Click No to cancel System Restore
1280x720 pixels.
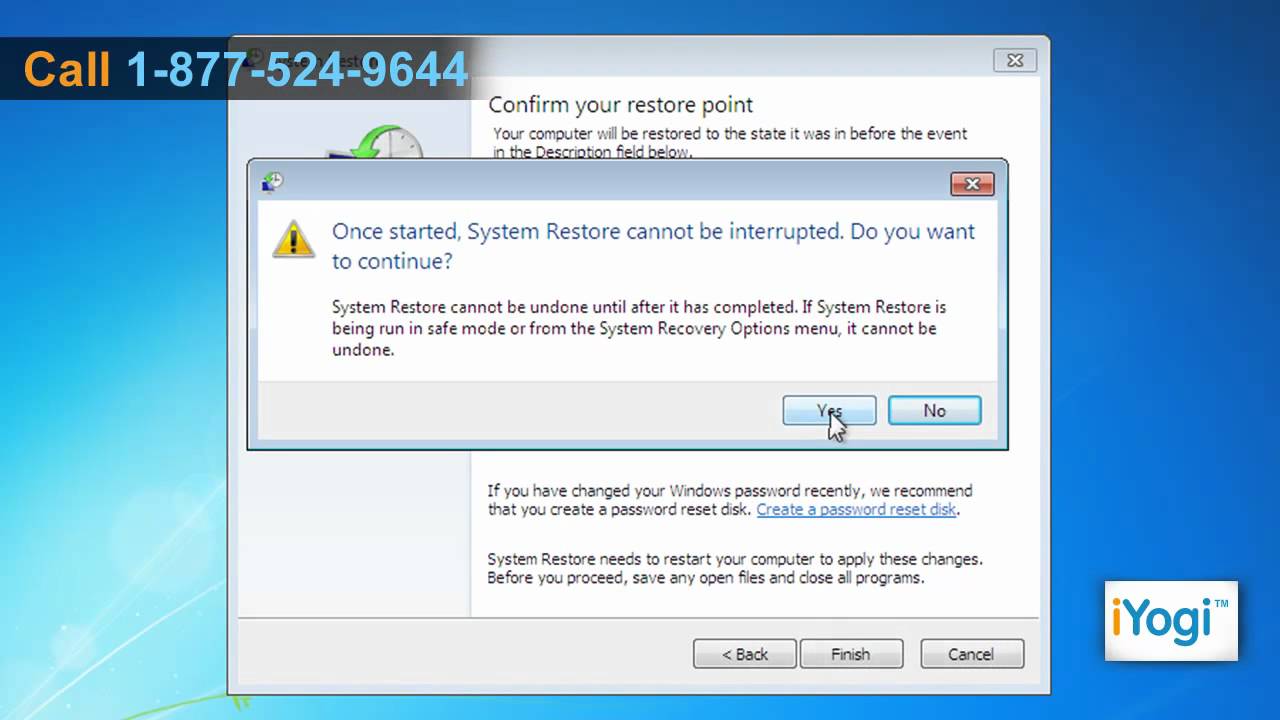click(934, 411)
